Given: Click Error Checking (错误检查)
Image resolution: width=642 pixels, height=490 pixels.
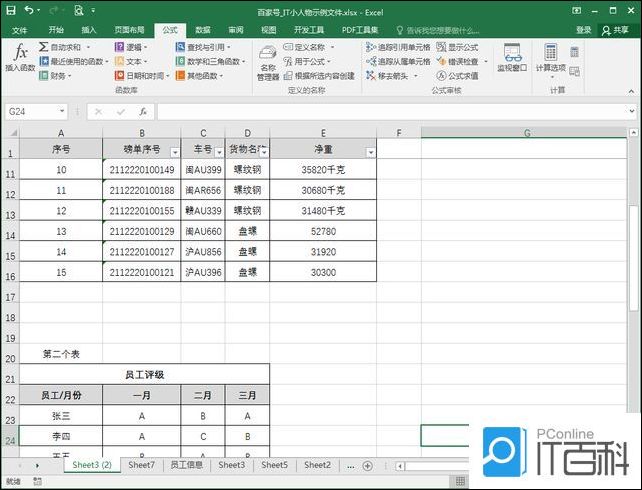Looking at the screenshot, I should point(462,61).
